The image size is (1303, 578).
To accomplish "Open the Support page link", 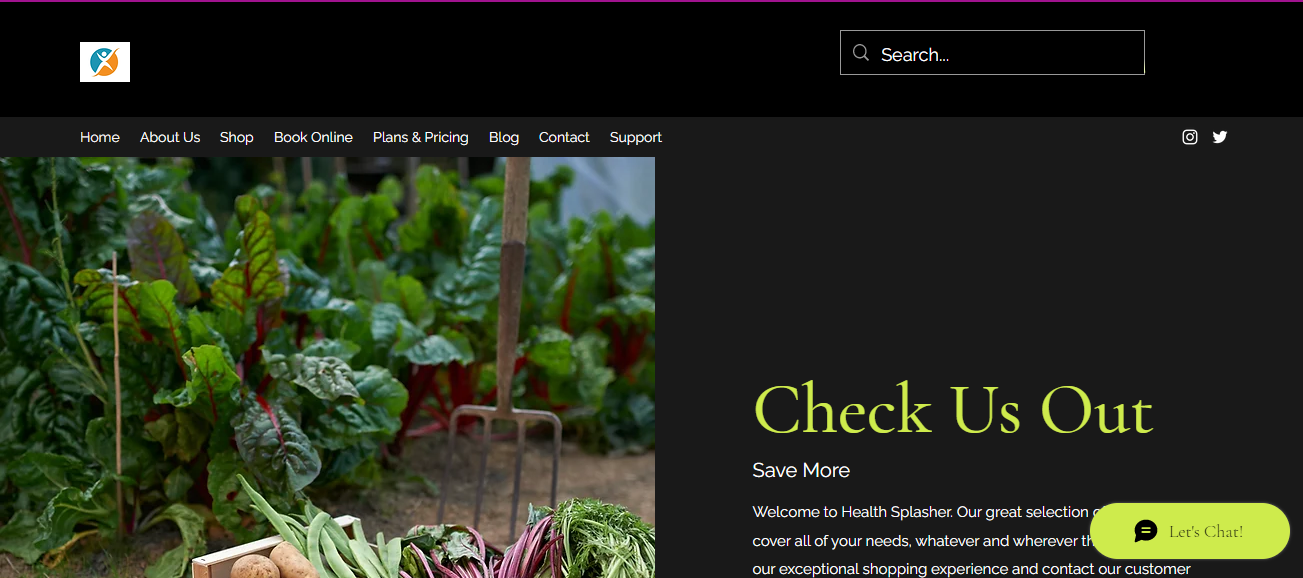I will (x=636, y=137).
